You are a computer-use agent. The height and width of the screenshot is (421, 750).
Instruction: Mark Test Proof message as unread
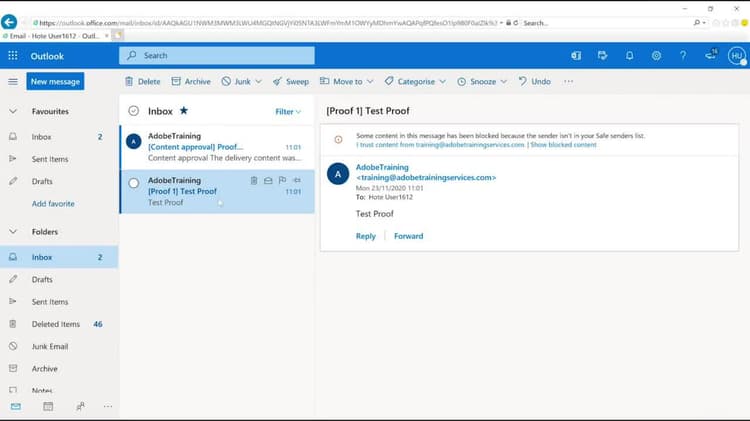(x=268, y=180)
